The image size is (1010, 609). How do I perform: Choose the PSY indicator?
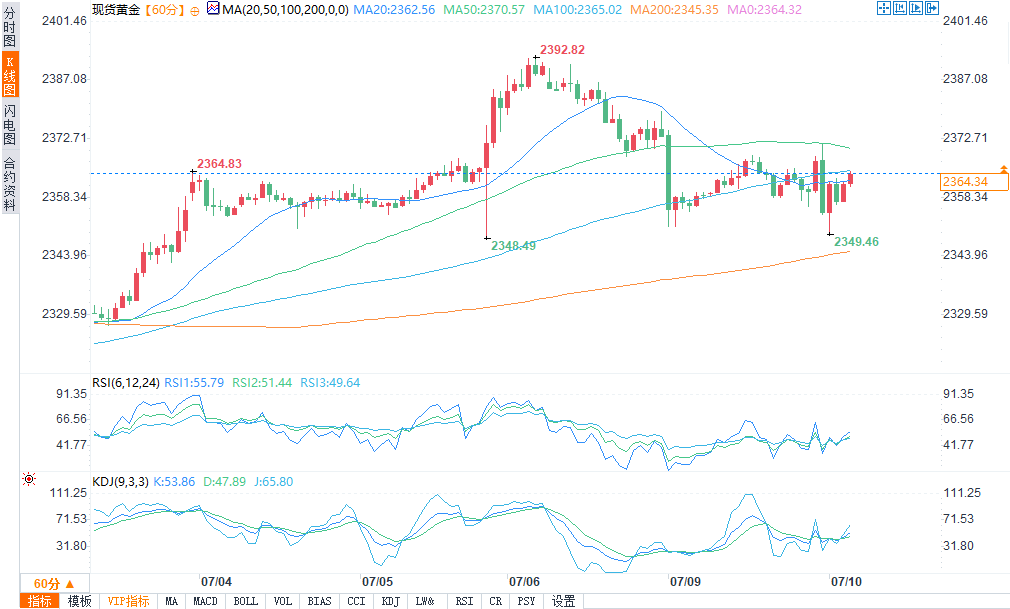point(526,601)
